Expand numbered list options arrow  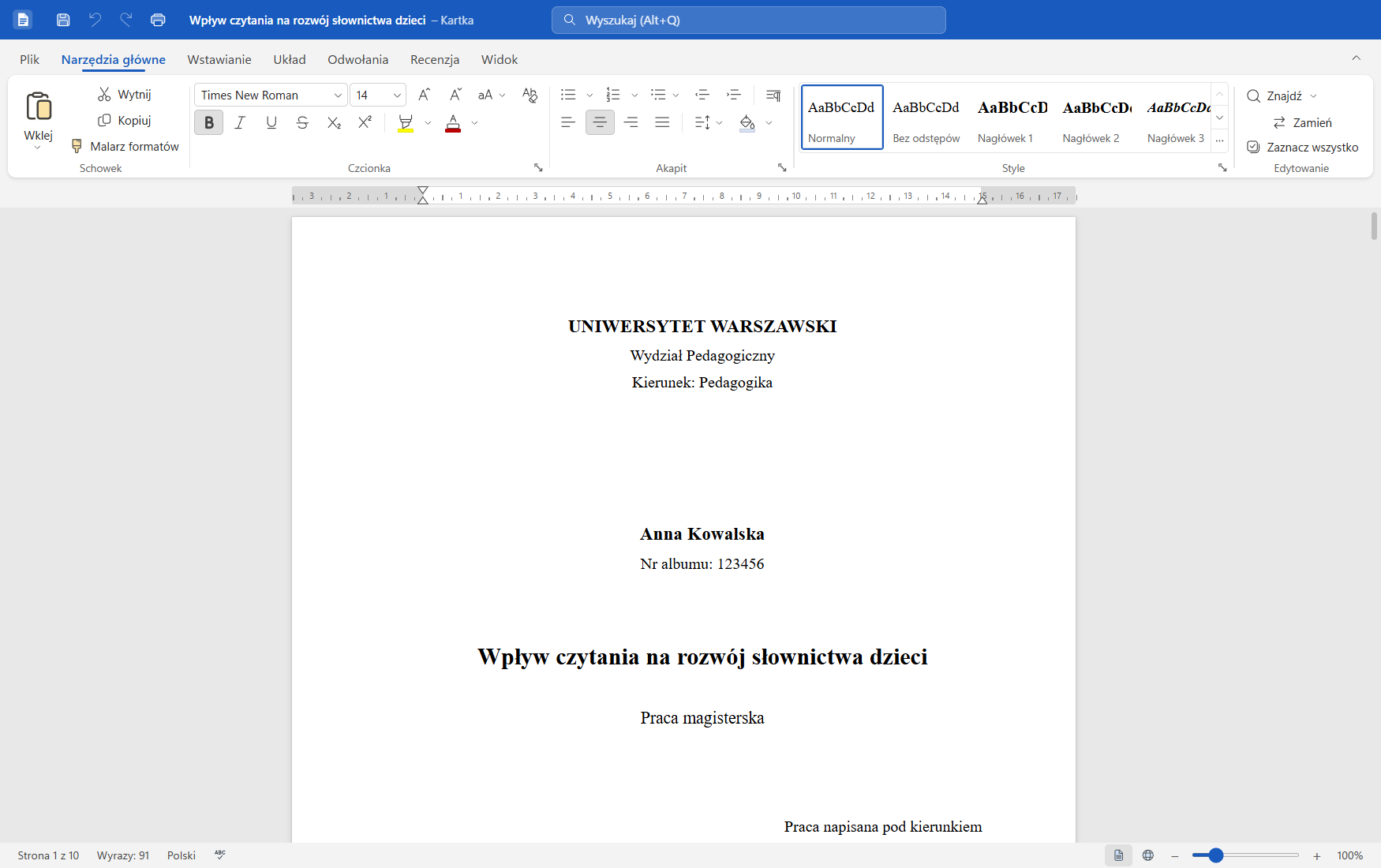coord(634,95)
